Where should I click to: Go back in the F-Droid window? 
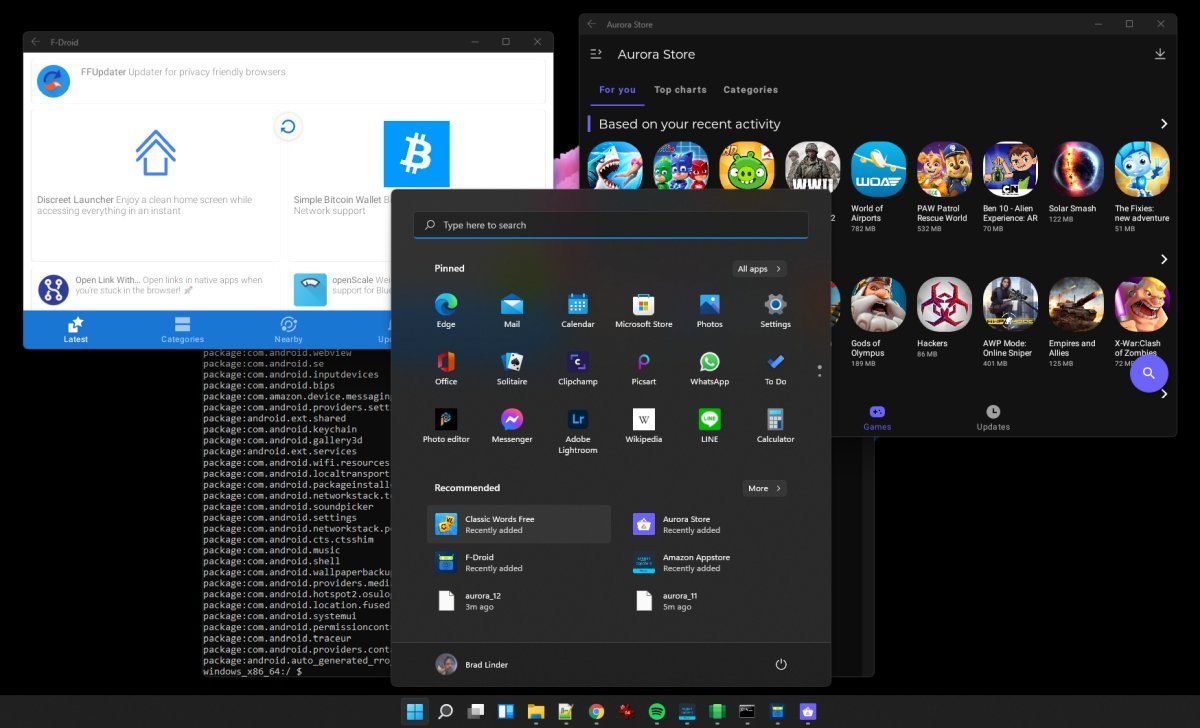point(35,42)
